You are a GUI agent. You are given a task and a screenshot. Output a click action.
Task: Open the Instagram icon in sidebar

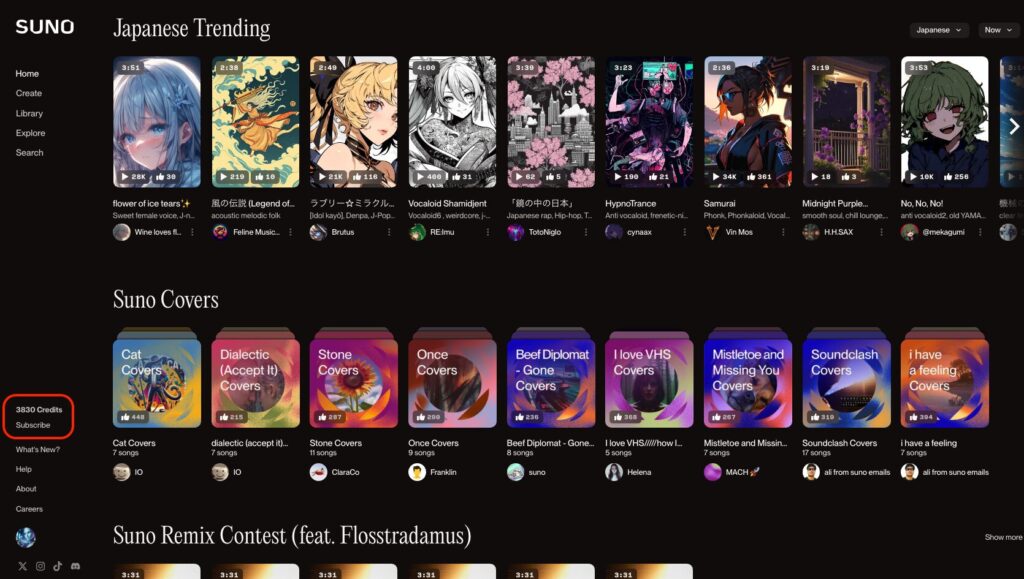click(x=40, y=566)
